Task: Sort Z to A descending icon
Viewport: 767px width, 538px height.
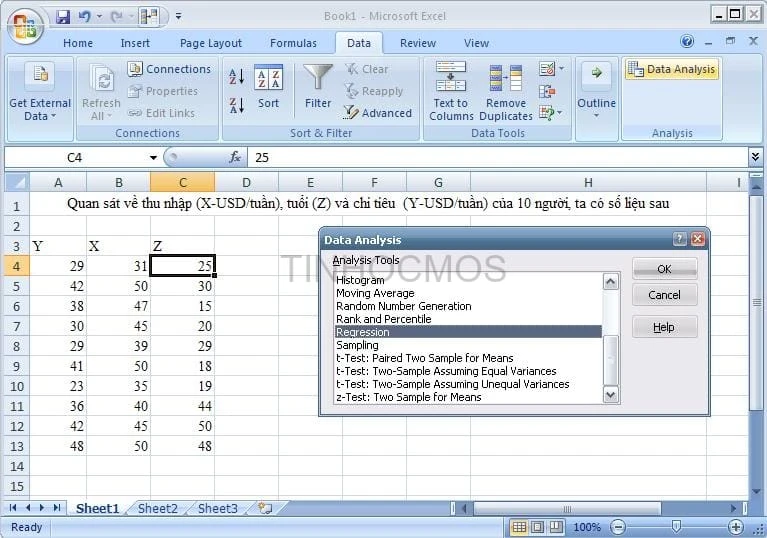Action: pyautogui.click(x=237, y=105)
